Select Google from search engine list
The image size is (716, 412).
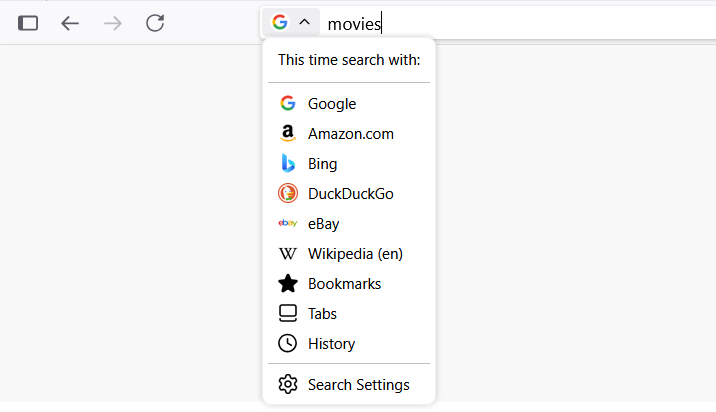pos(349,104)
